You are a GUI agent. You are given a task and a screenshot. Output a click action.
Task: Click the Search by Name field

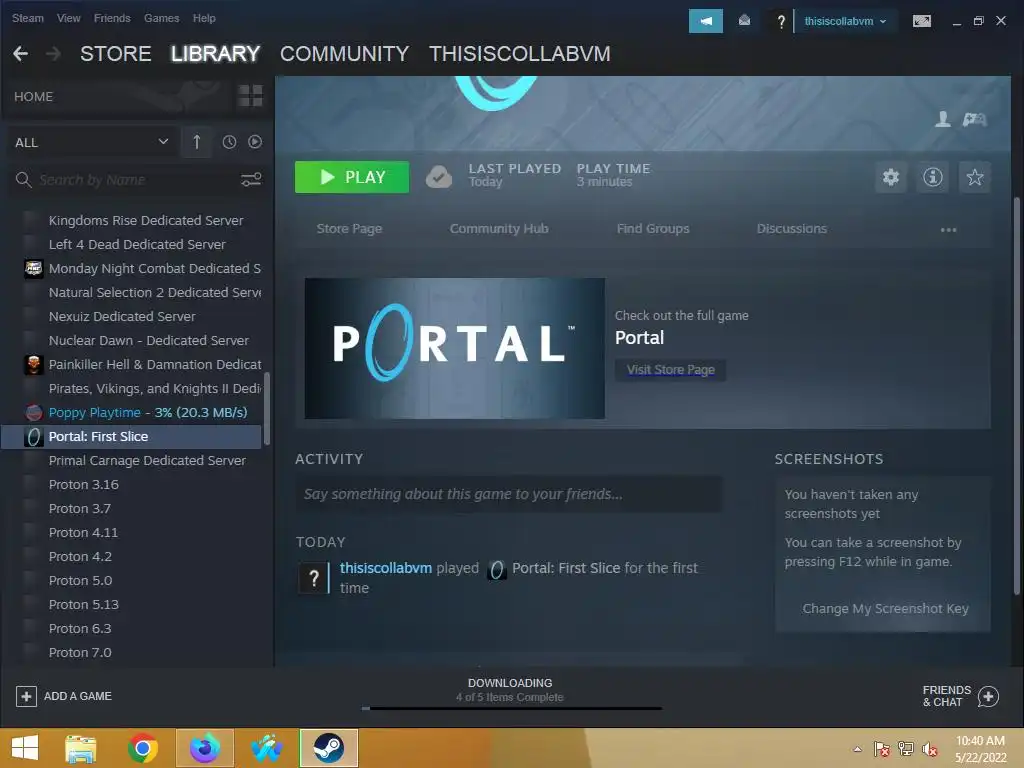pos(137,180)
